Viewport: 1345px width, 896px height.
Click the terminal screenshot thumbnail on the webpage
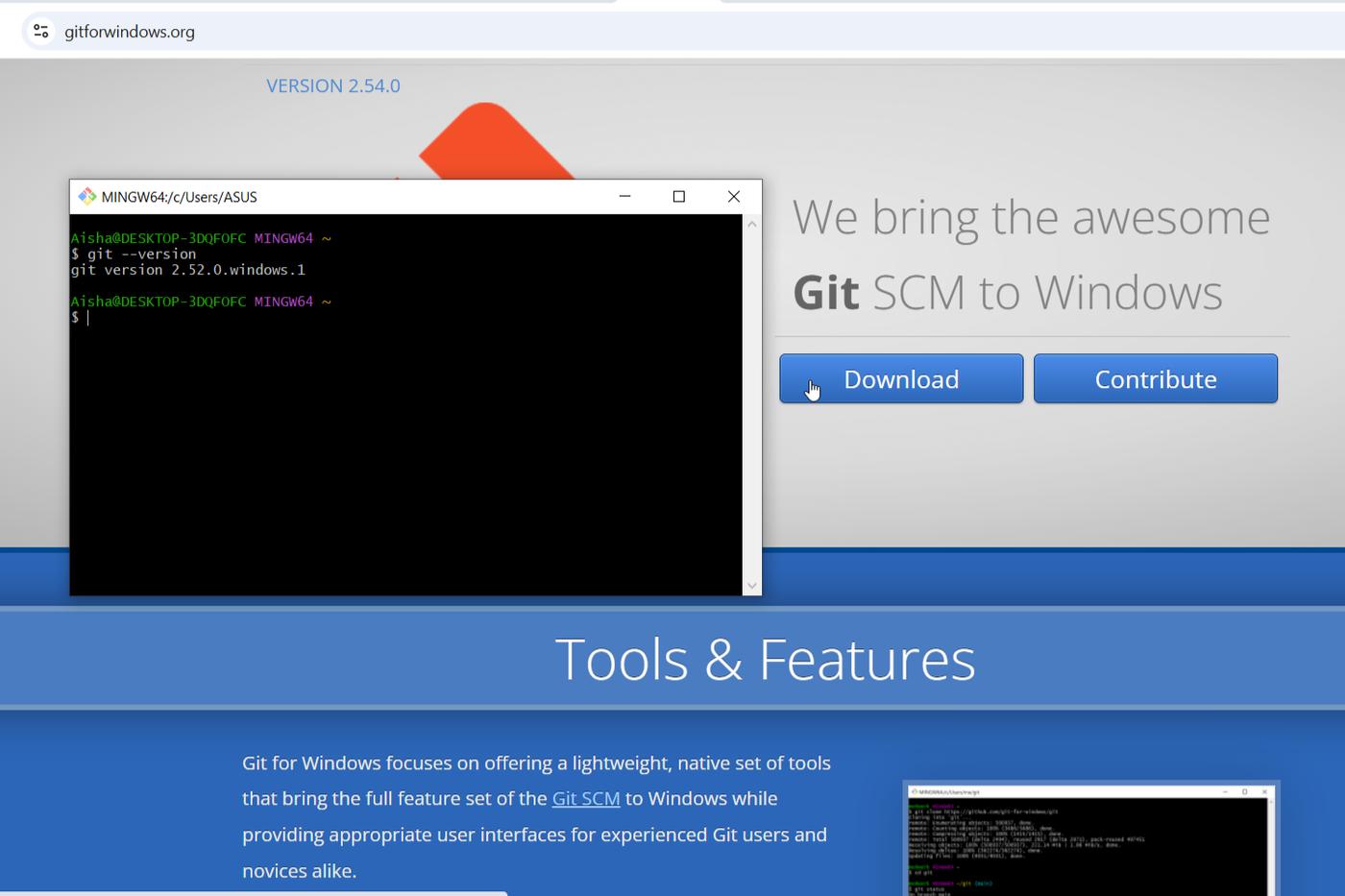click(x=1091, y=839)
